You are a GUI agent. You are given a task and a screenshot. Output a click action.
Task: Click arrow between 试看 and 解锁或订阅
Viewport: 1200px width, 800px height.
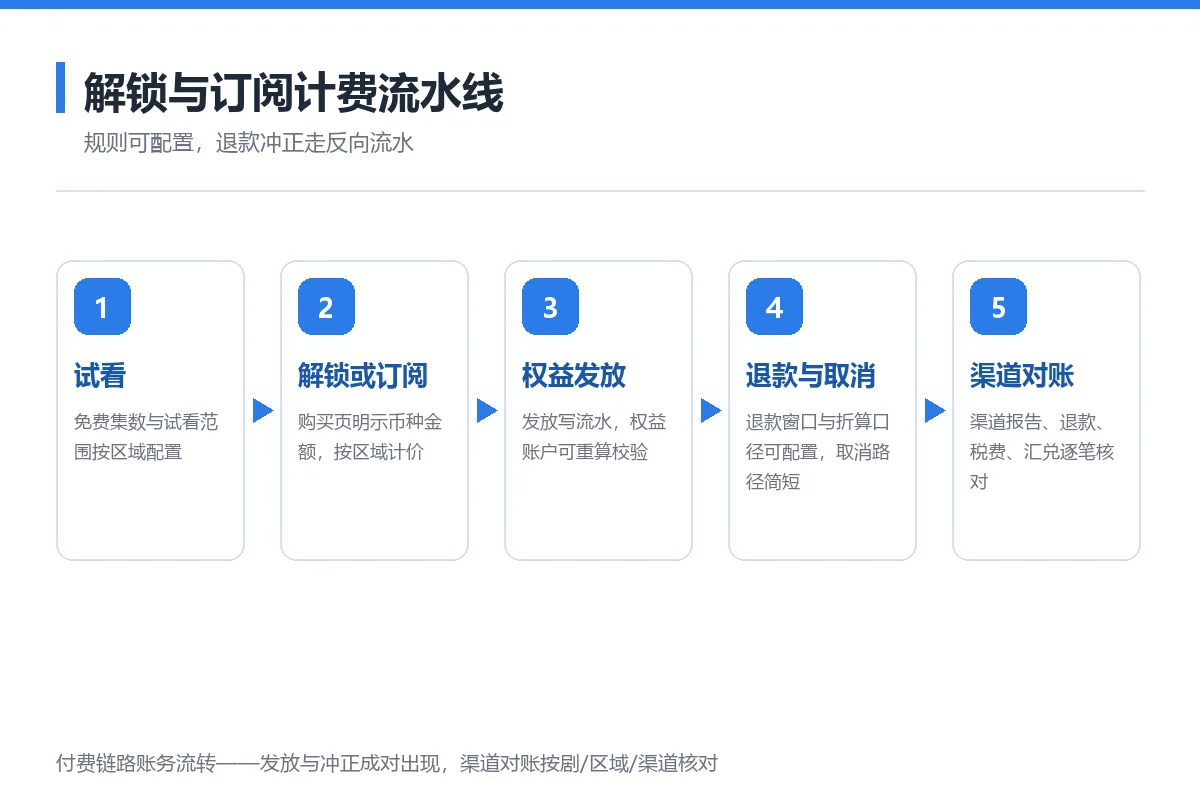pos(263,410)
